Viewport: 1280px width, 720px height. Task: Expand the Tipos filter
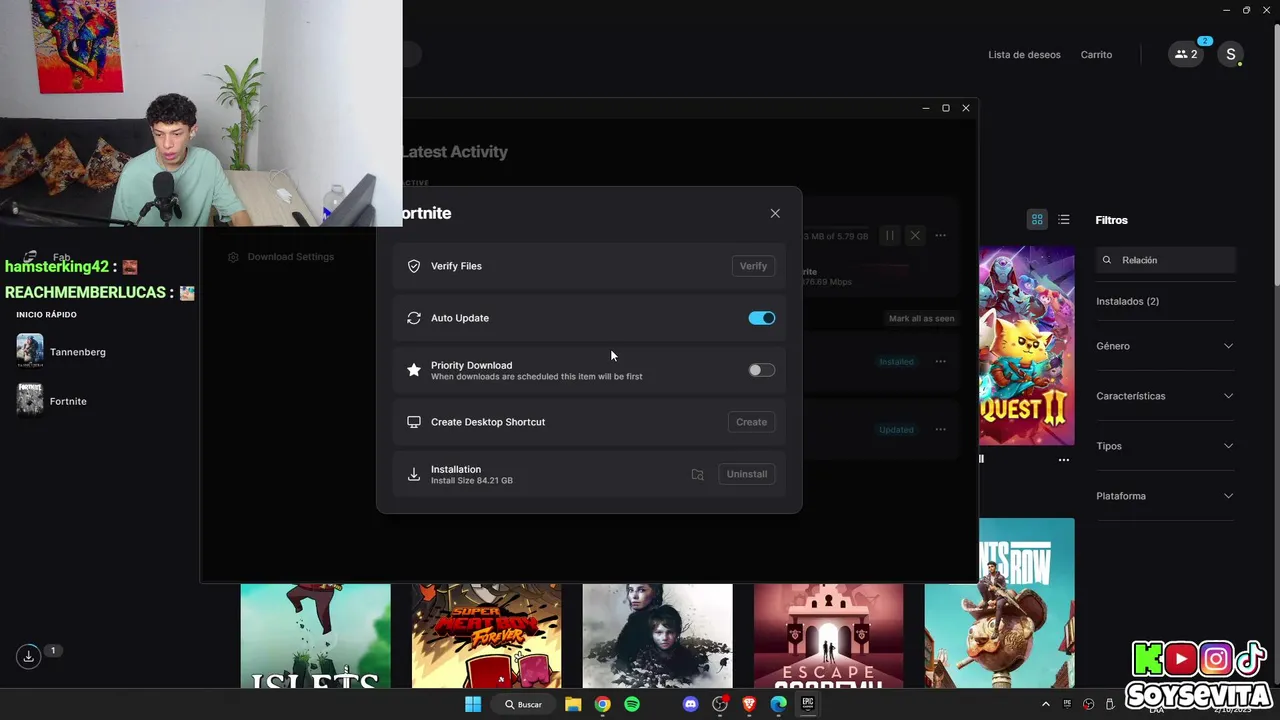(1165, 446)
